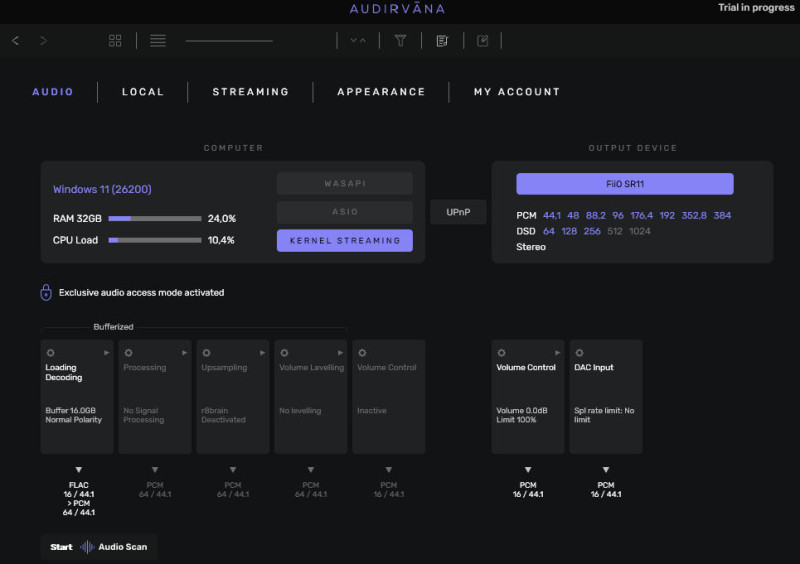Screen dimensions: 800x564
Task: Go back with the left arrow
Action: coord(15,41)
